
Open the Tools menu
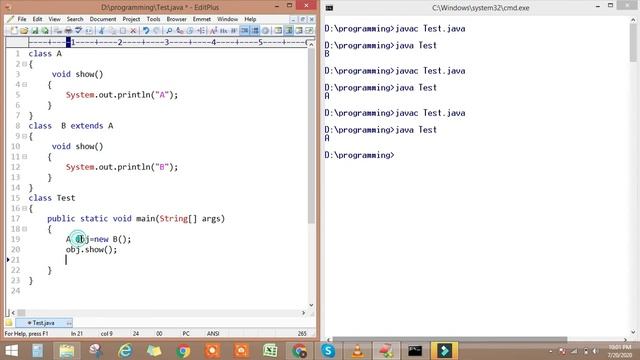[x=153, y=19]
